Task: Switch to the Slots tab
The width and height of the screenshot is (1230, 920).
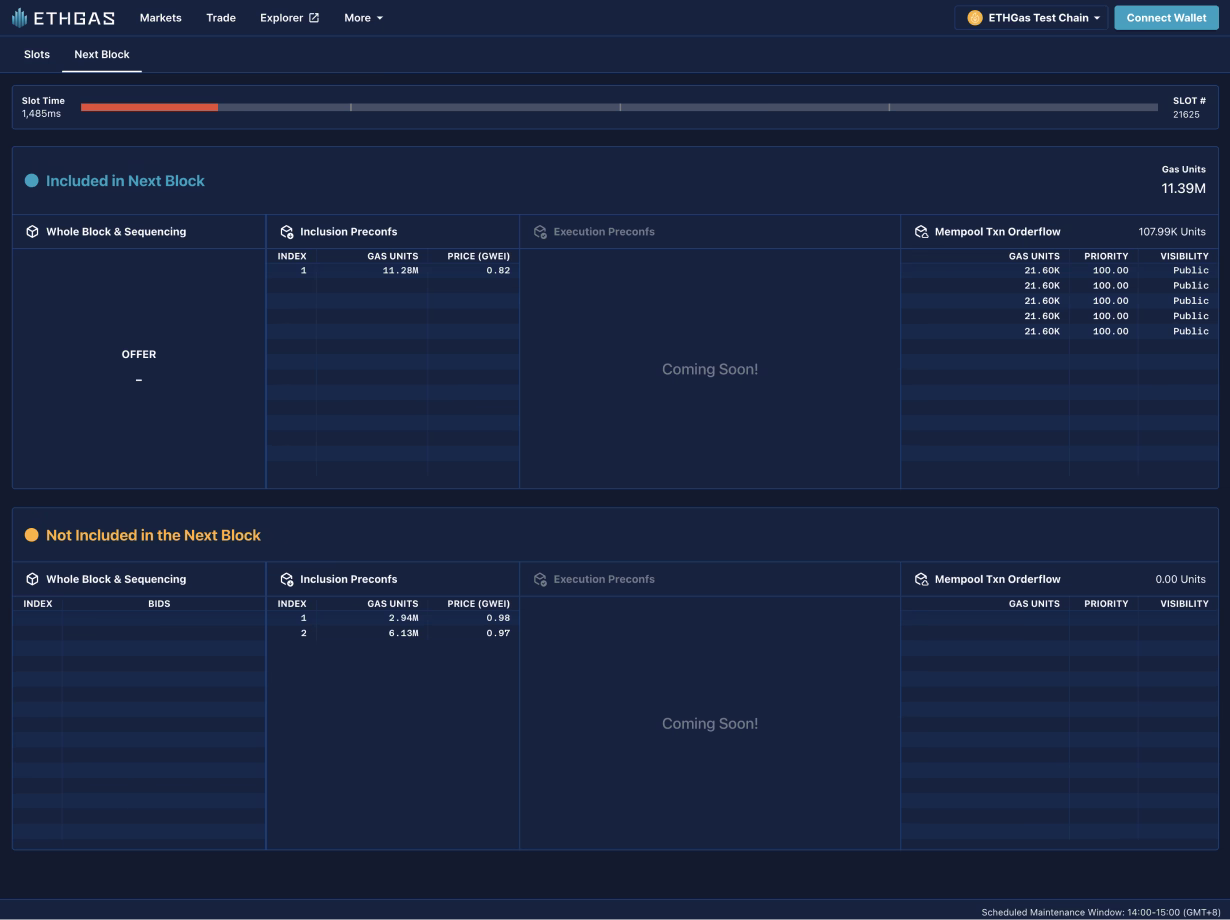Action: click(37, 54)
